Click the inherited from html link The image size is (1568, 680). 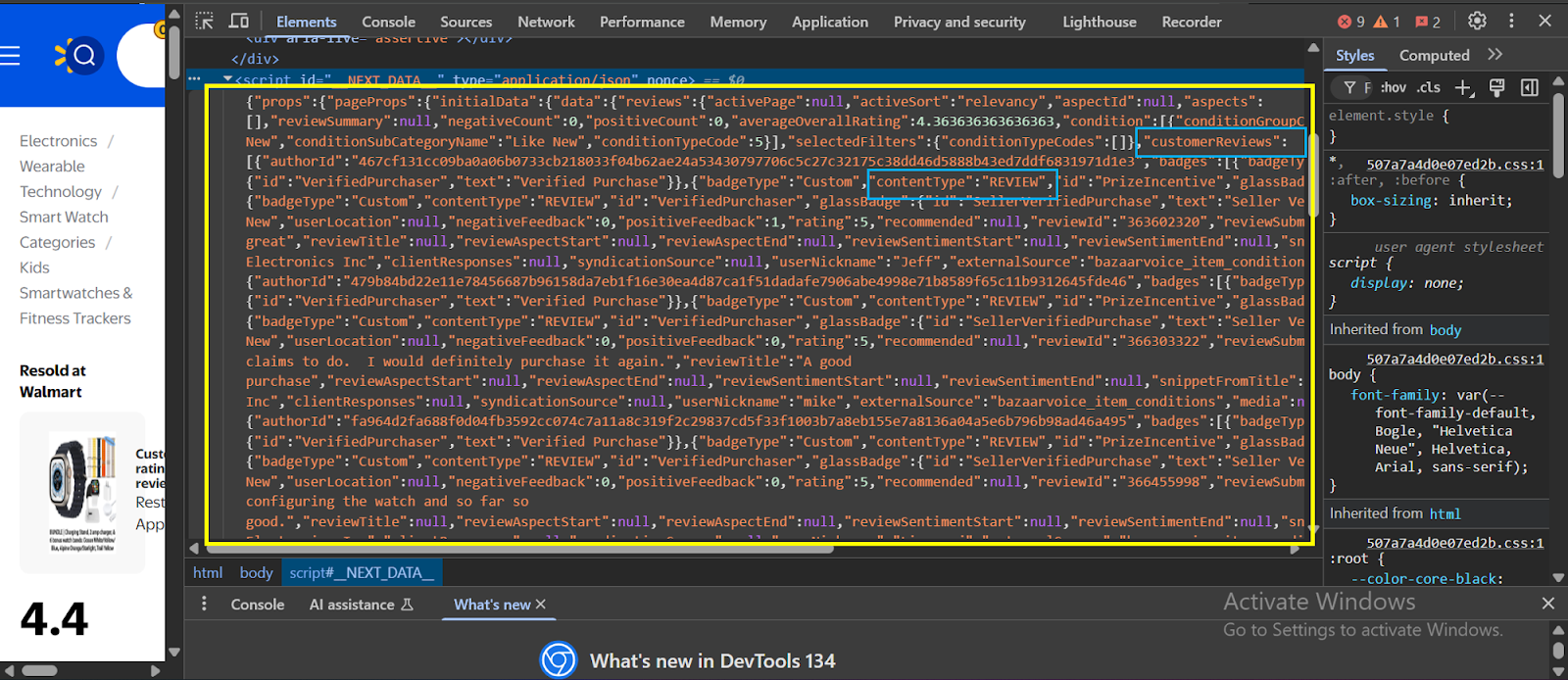[1445, 513]
